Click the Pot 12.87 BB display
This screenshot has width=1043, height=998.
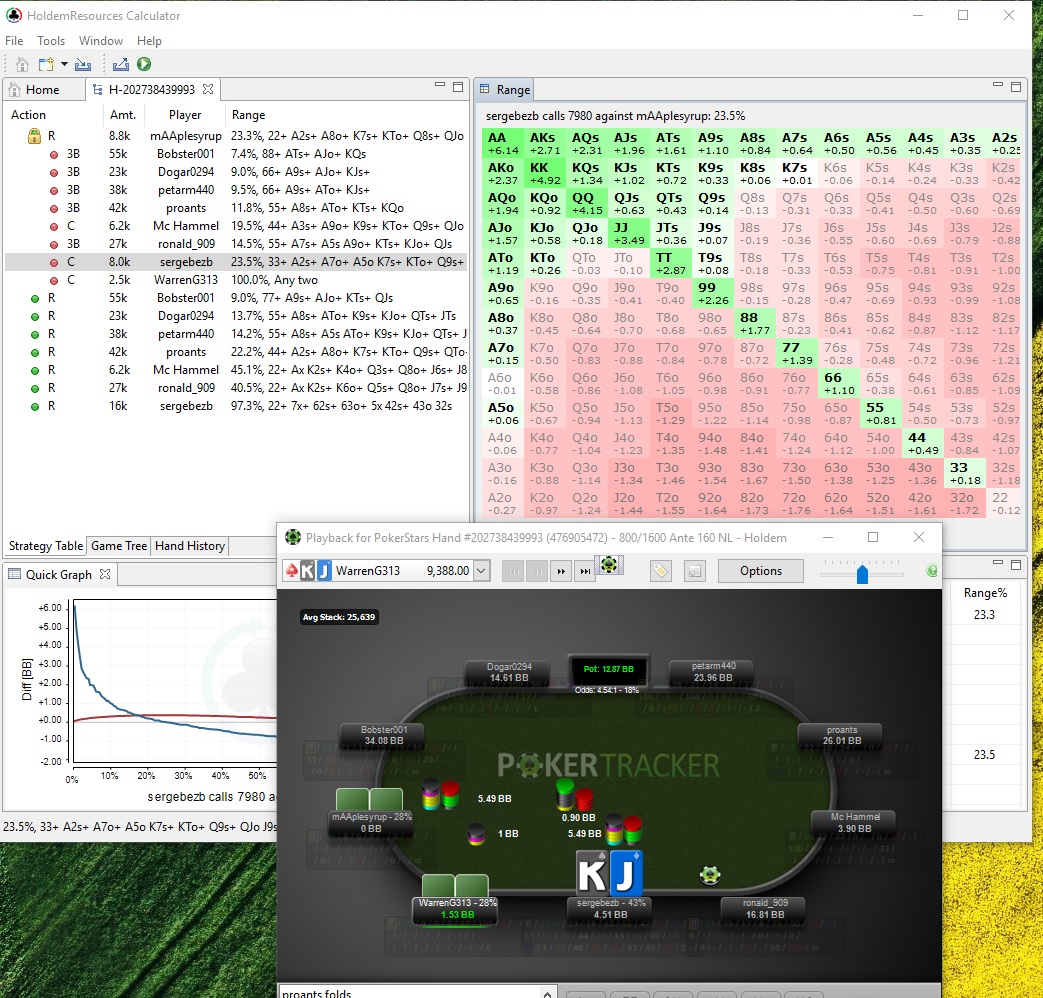[x=608, y=669]
